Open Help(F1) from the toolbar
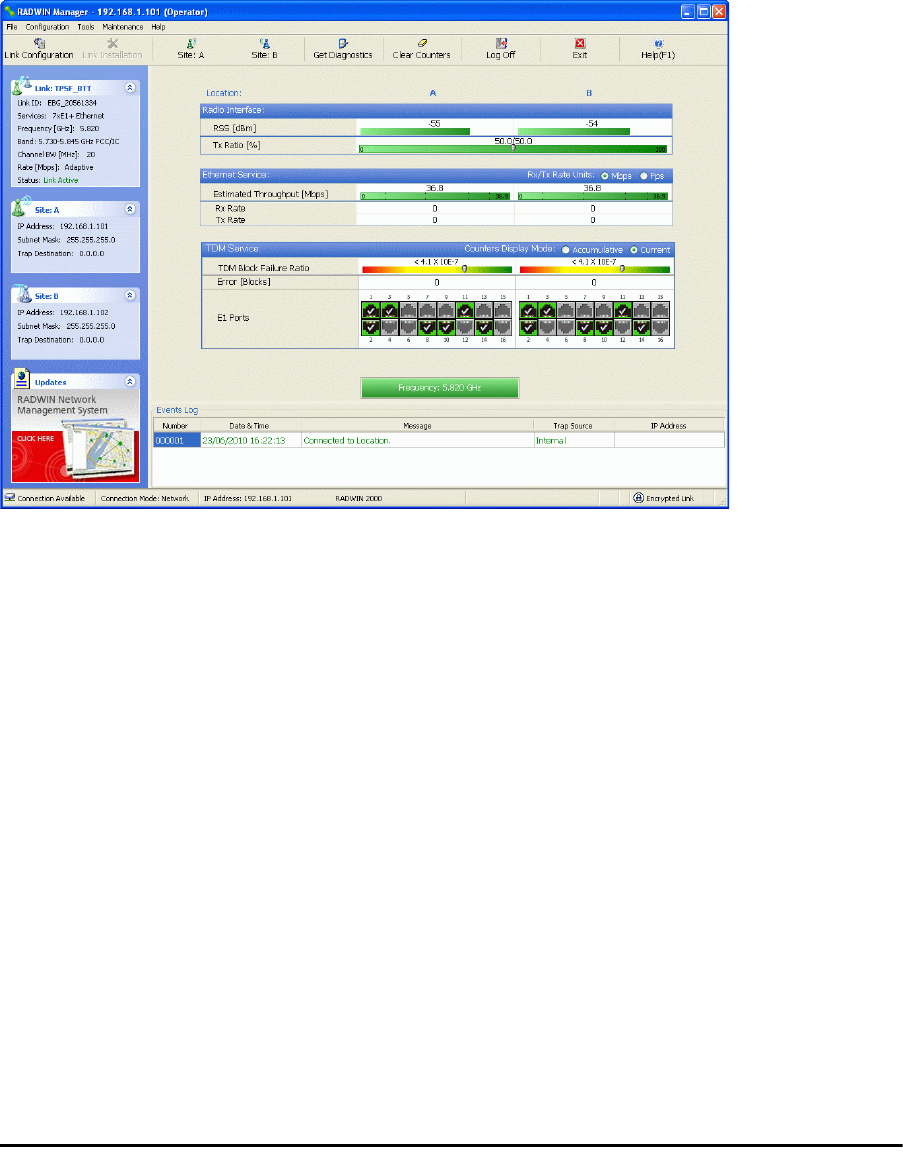The width and height of the screenshot is (903, 1163). click(x=658, y=50)
